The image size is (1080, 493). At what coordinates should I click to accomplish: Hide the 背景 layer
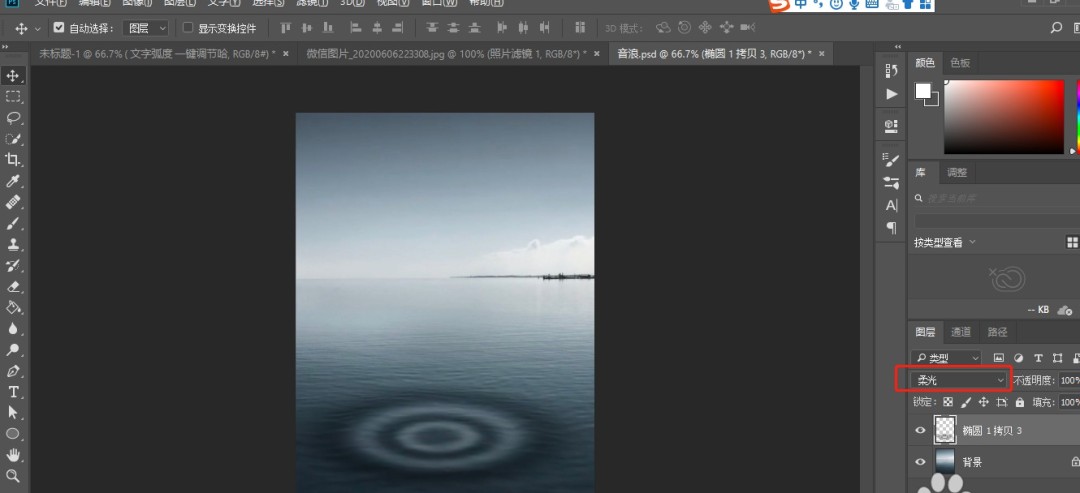[x=921, y=462]
